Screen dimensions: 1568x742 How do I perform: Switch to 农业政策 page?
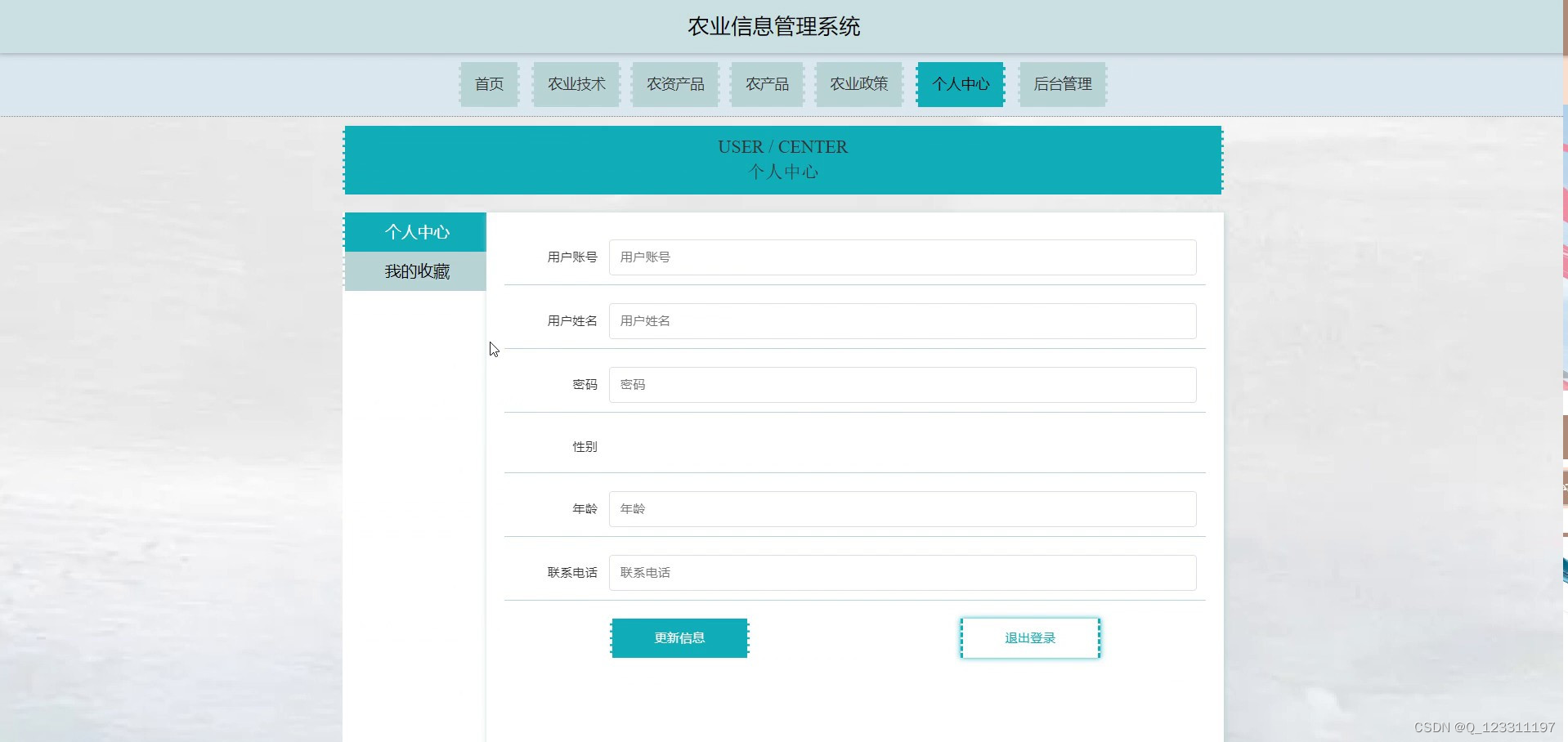(858, 84)
